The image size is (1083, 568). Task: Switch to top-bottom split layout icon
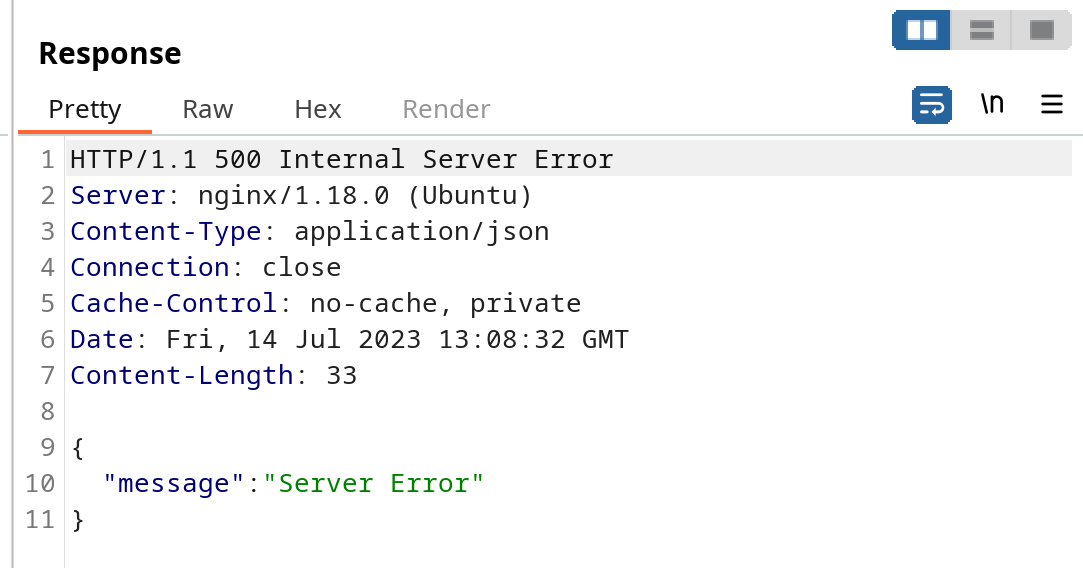point(981,30)
